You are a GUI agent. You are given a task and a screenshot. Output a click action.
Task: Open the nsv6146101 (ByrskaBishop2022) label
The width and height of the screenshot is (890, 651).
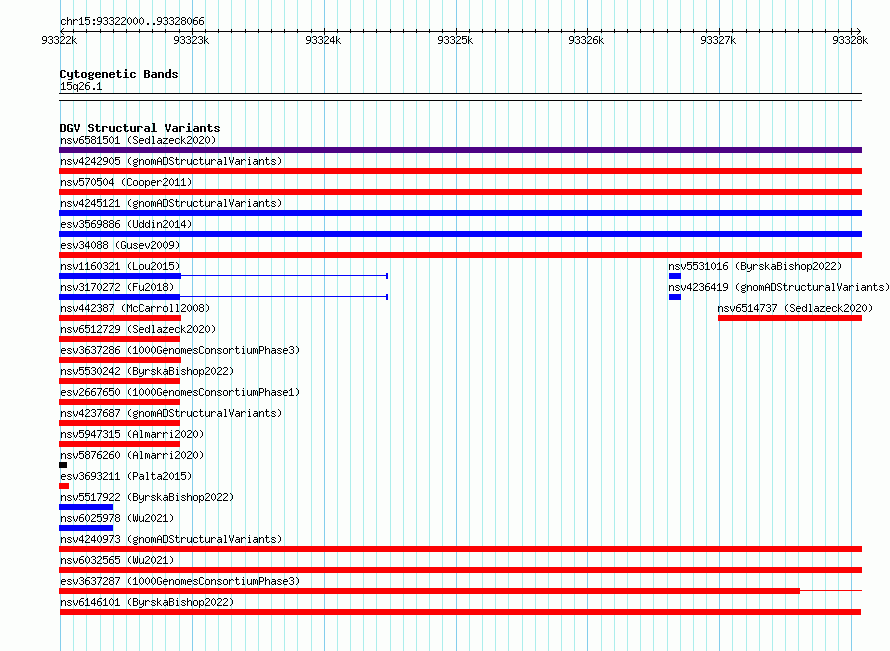[147, 602]
